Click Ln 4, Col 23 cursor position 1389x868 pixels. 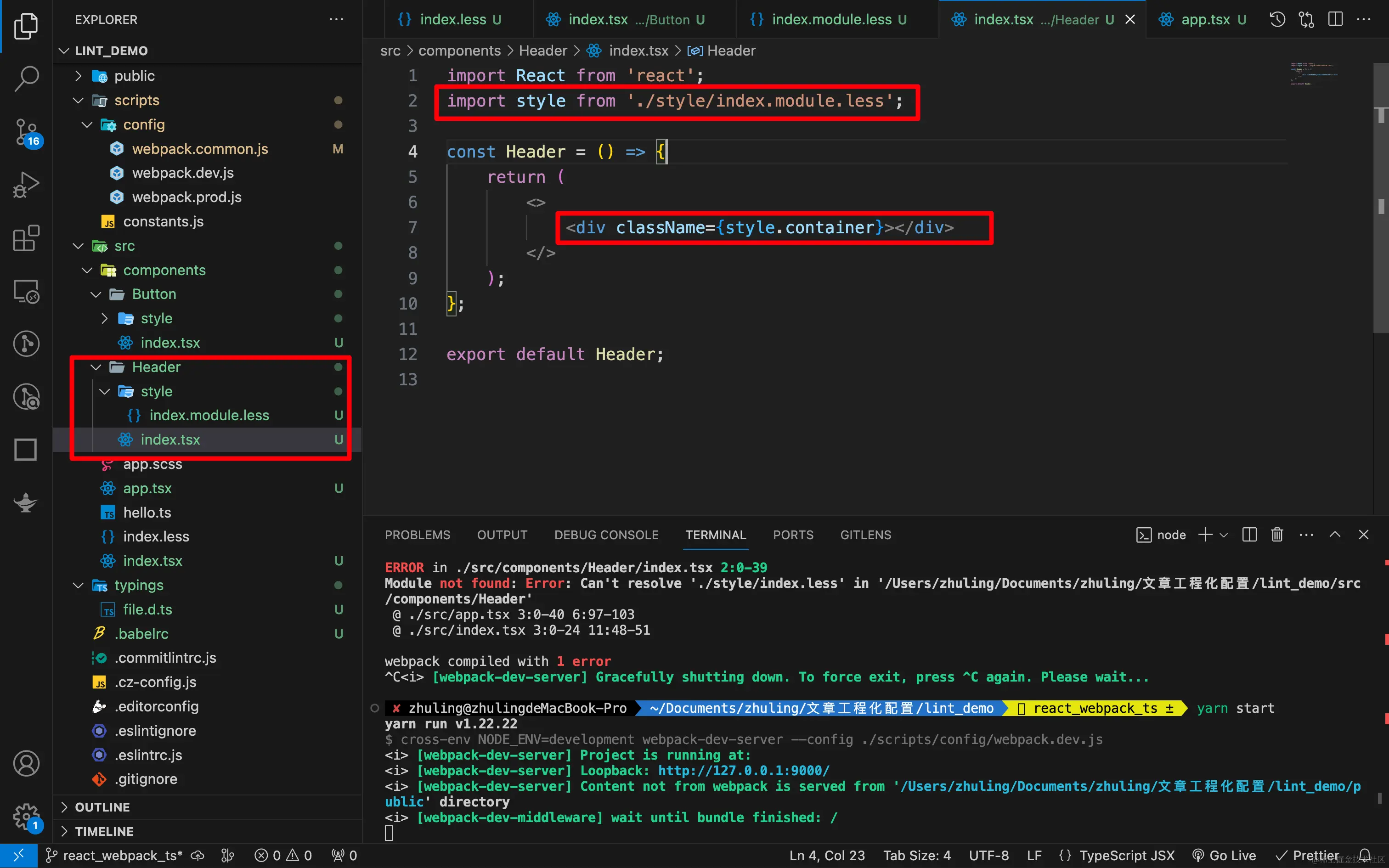[826, 855]
